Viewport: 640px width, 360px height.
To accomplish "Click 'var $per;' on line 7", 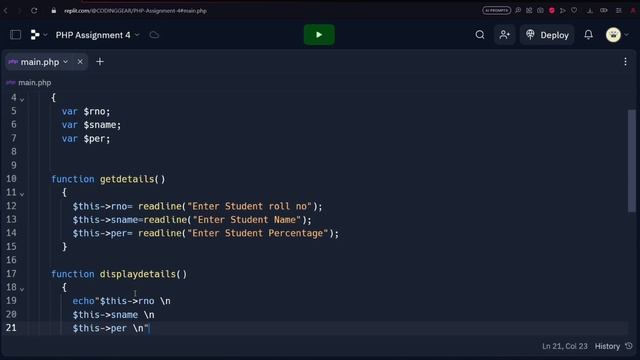I will (x=86, y=139).
